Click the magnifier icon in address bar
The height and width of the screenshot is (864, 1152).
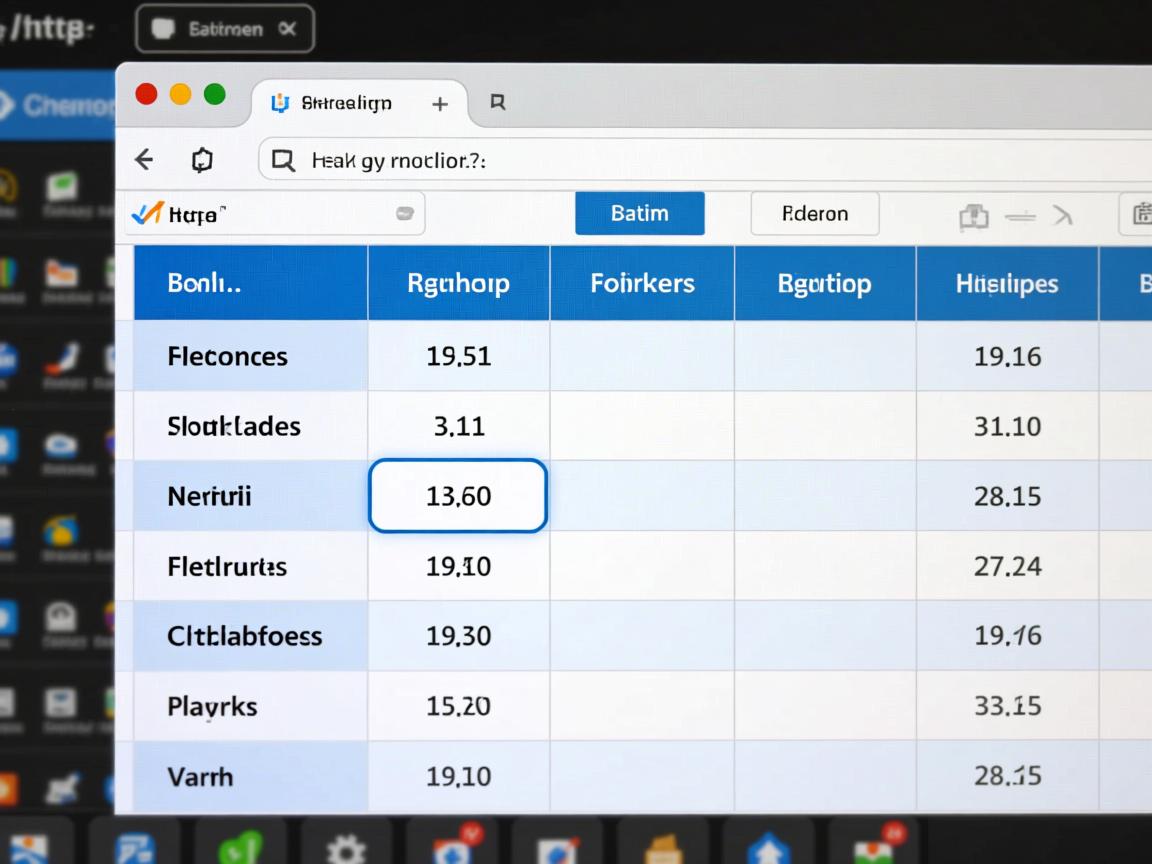pos(284,161)
